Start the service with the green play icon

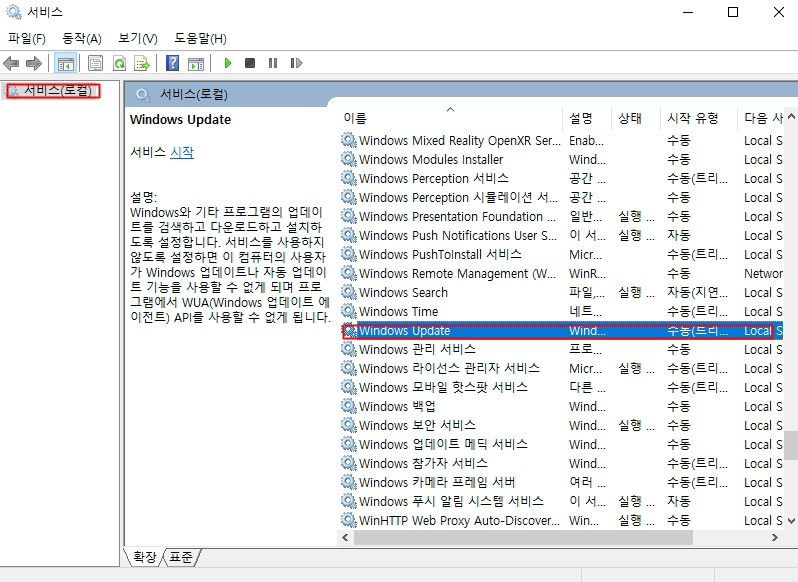pos(227,63)
